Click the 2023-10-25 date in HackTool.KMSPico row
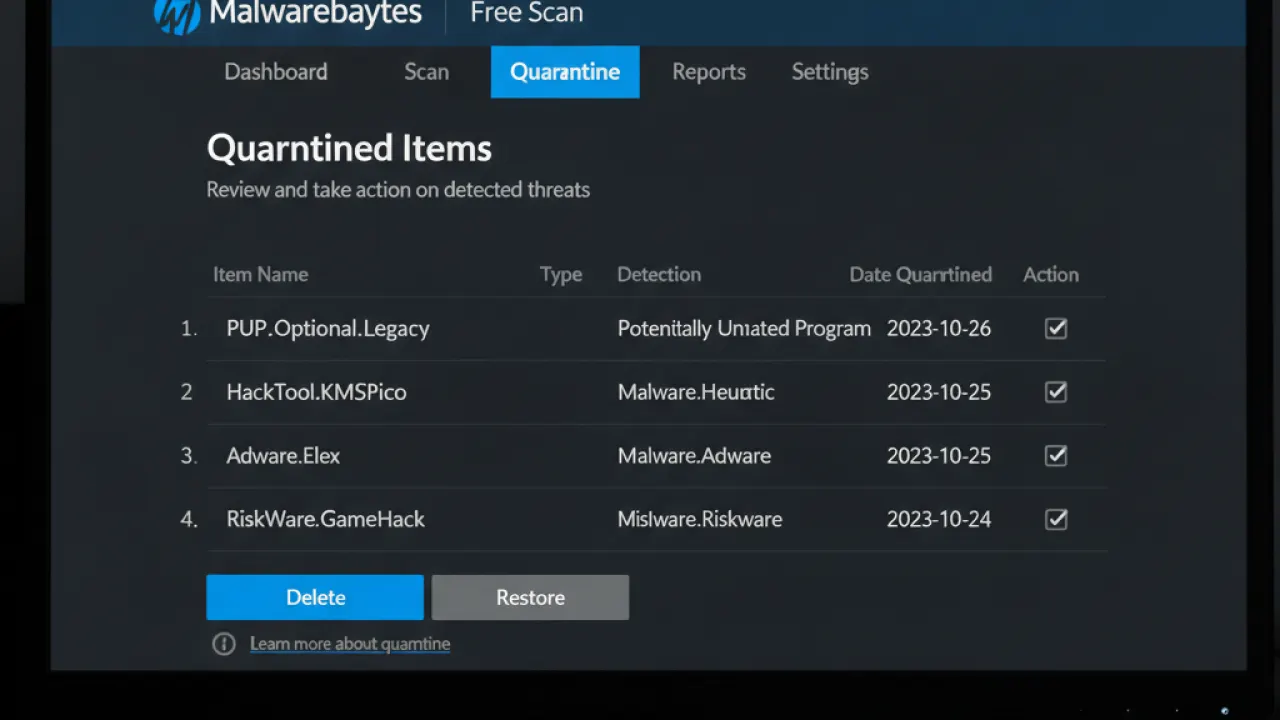1280x720 pixels. tap(939, 392)
